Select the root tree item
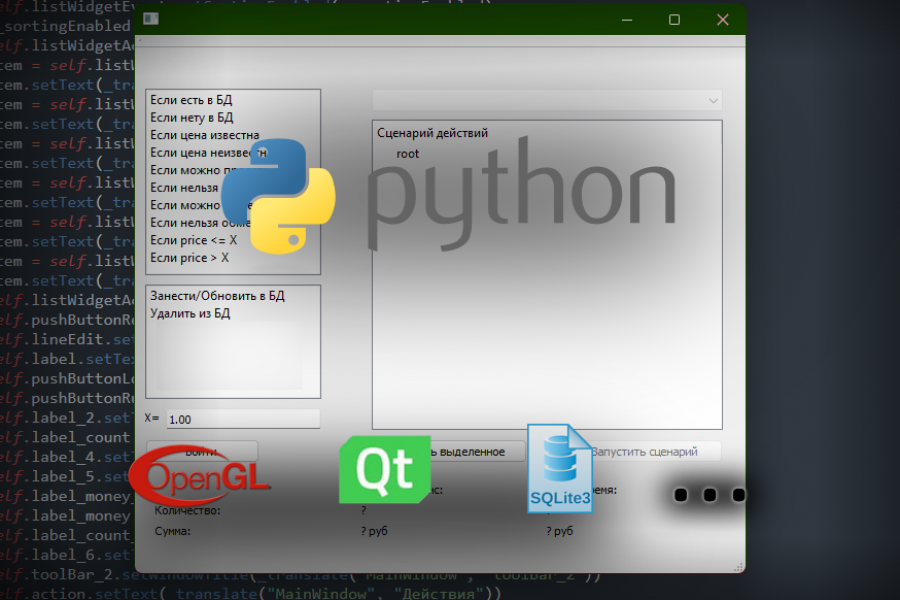Viewport: 900px width, 600px height. (408, 153)
